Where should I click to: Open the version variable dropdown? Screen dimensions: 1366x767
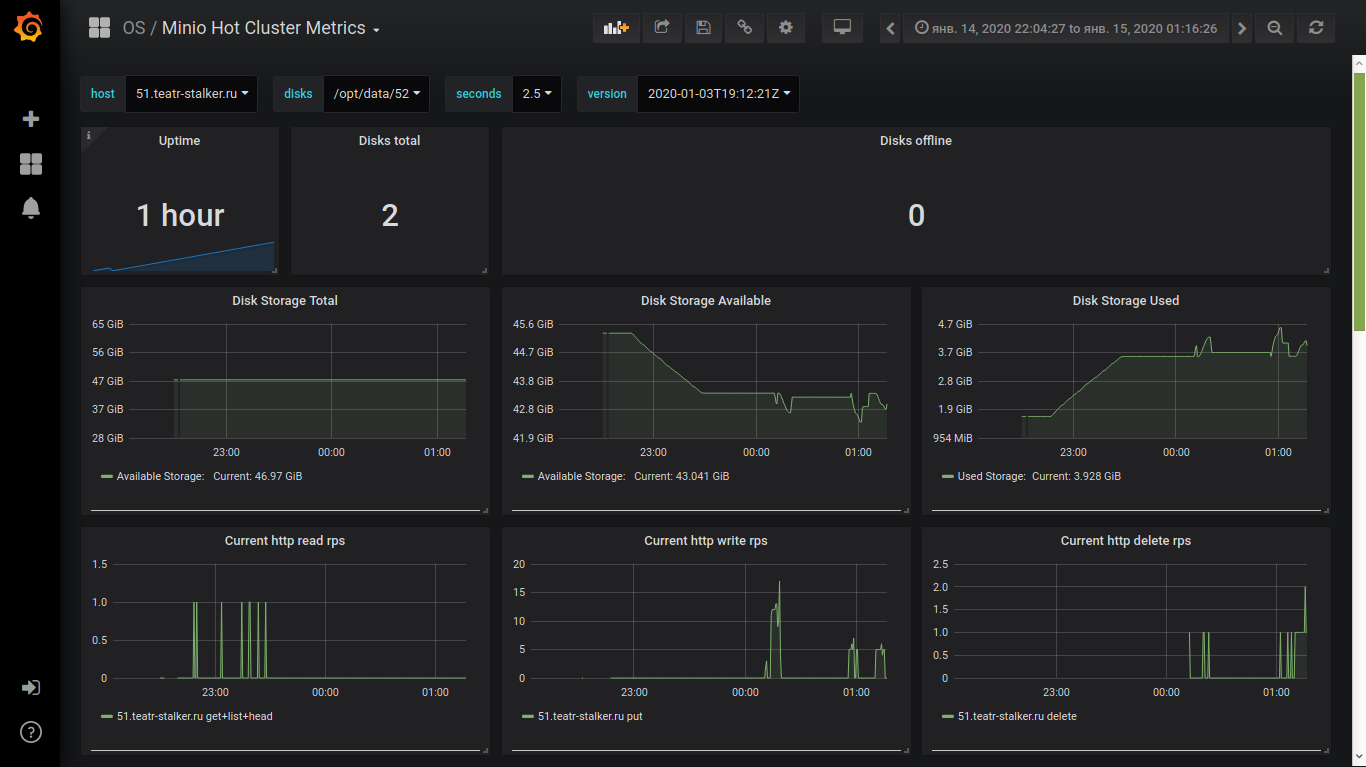[x=718, y=94]
